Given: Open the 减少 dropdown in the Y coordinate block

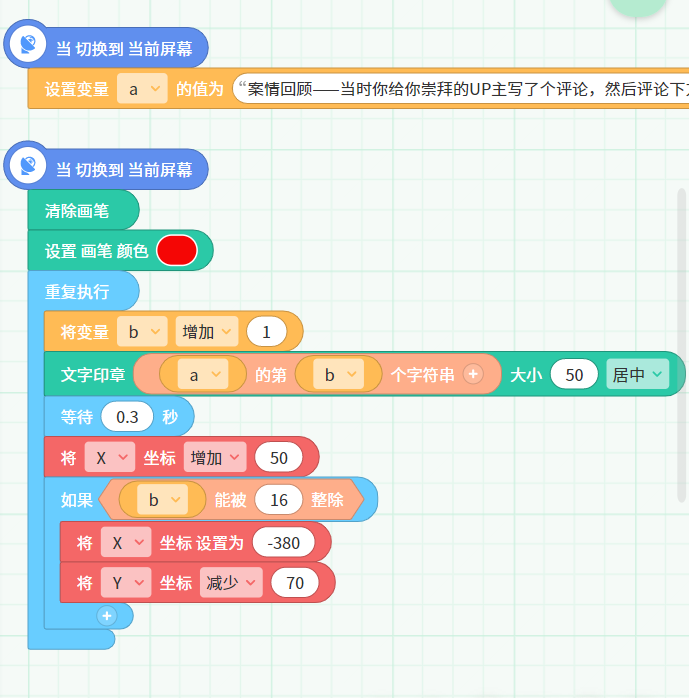Looking at the screenshot, I should point(231,582).
